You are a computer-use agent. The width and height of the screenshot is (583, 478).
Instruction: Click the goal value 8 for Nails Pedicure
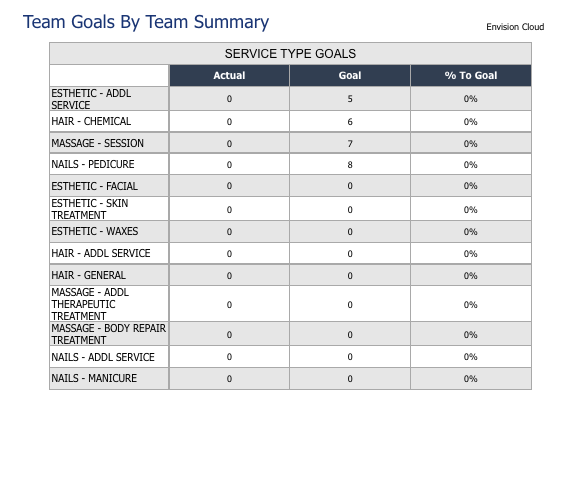point(350,165)
